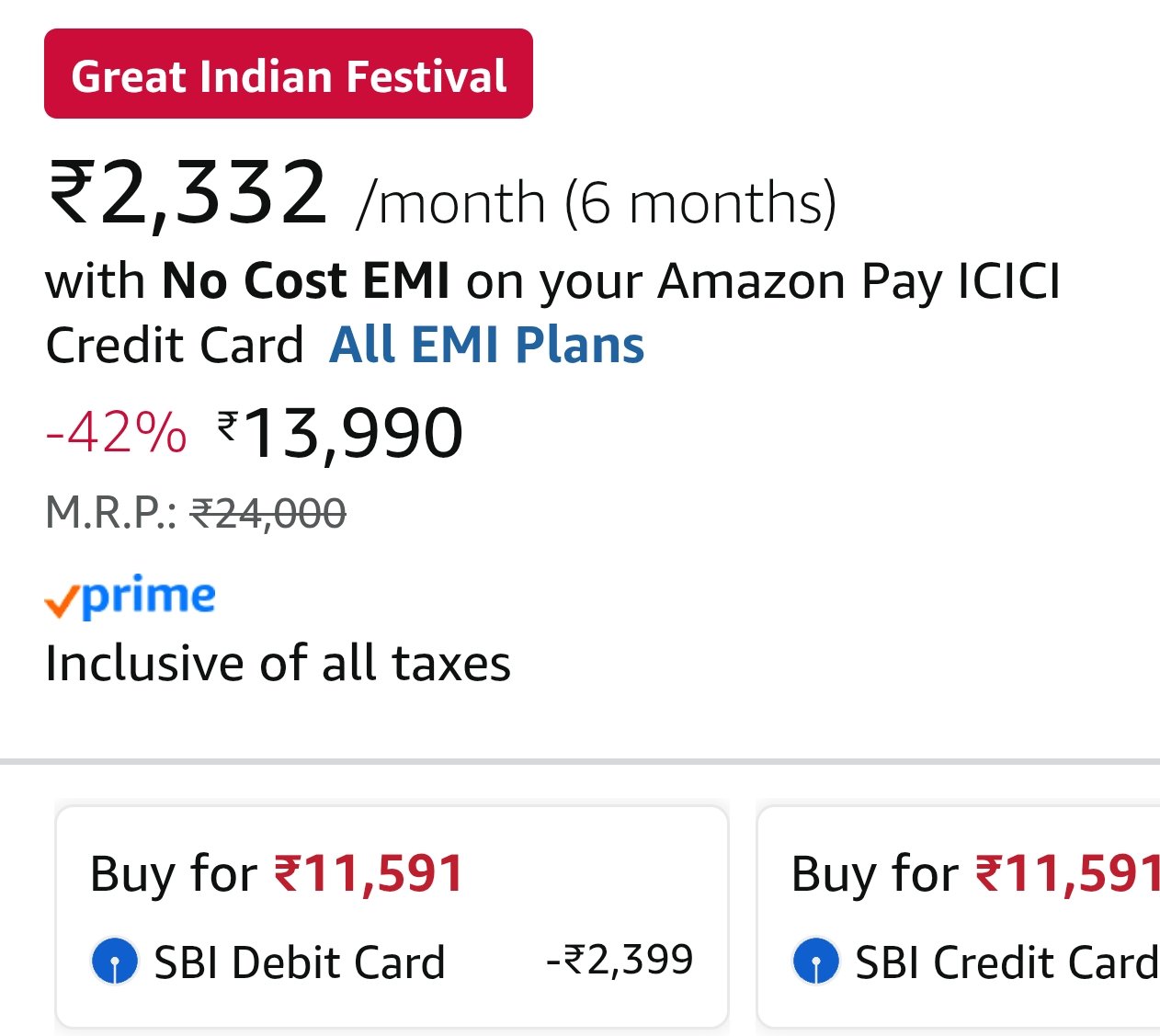This screenshot has height=1036, width=1160.
Task: Click the -42% discount percentage
Action: pyautogui.click(x=116, y=432)
